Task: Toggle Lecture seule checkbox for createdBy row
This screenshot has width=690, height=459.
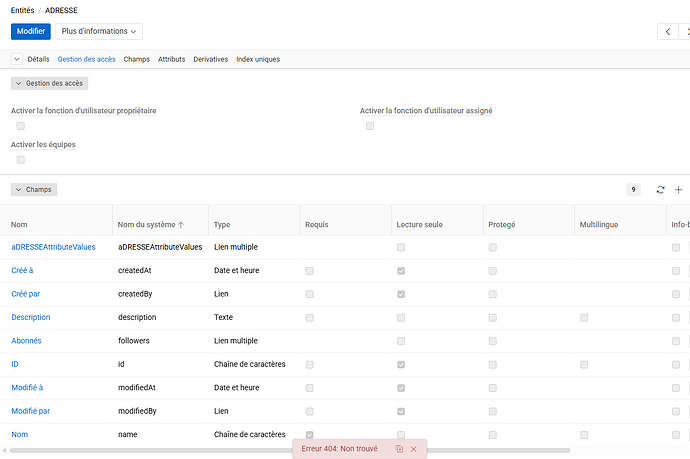Action: point(401,294)
